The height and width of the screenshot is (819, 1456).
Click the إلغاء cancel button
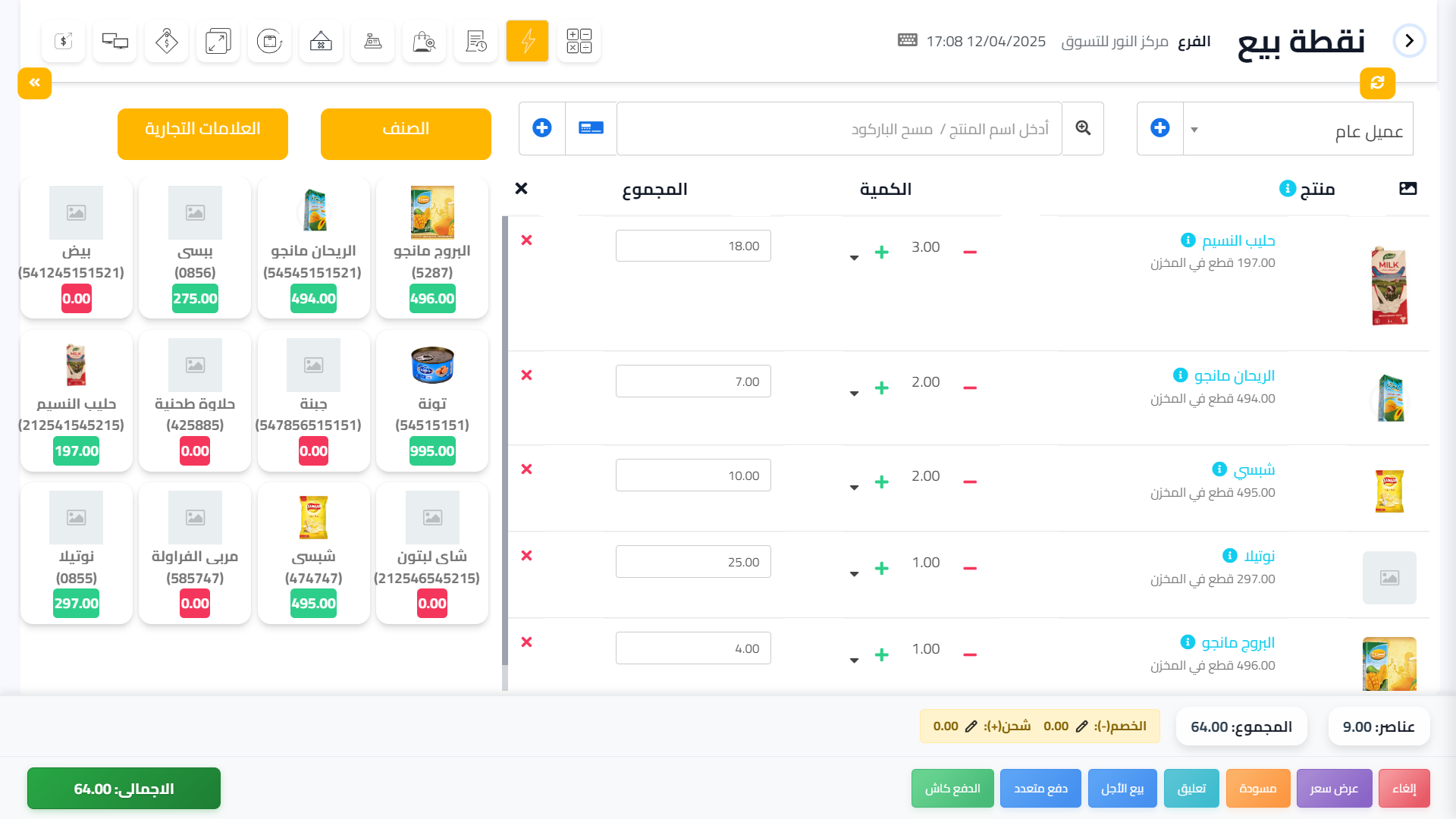coord(1404,789)
